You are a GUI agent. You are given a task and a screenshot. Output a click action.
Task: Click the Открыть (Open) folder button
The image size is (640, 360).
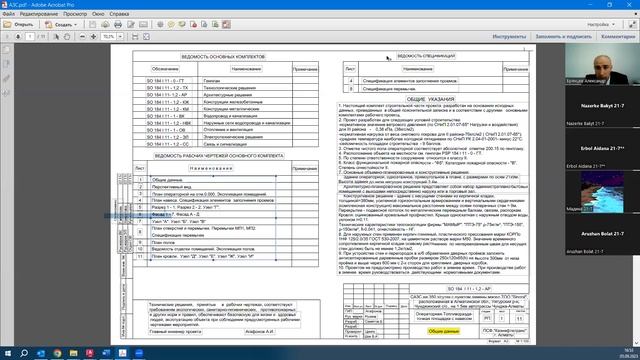(x=18, y=24)
